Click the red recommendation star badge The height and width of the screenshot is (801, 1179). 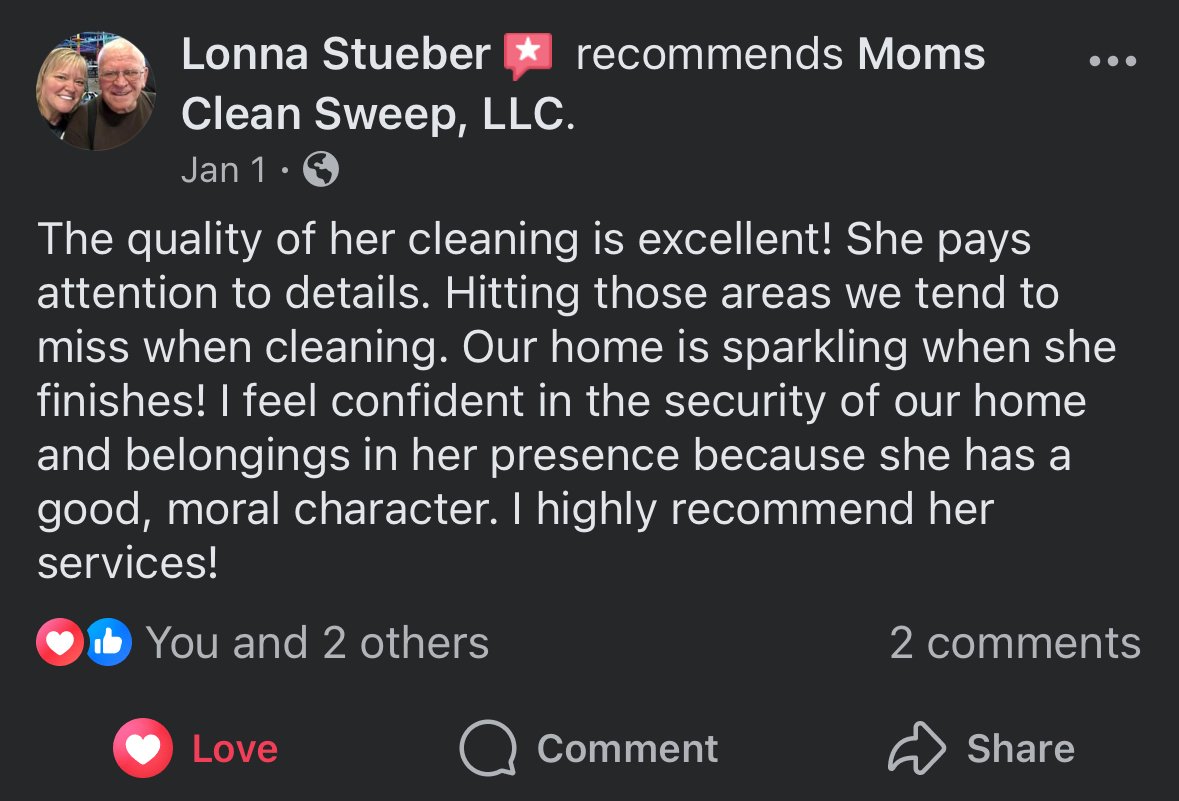coord(528,56)
